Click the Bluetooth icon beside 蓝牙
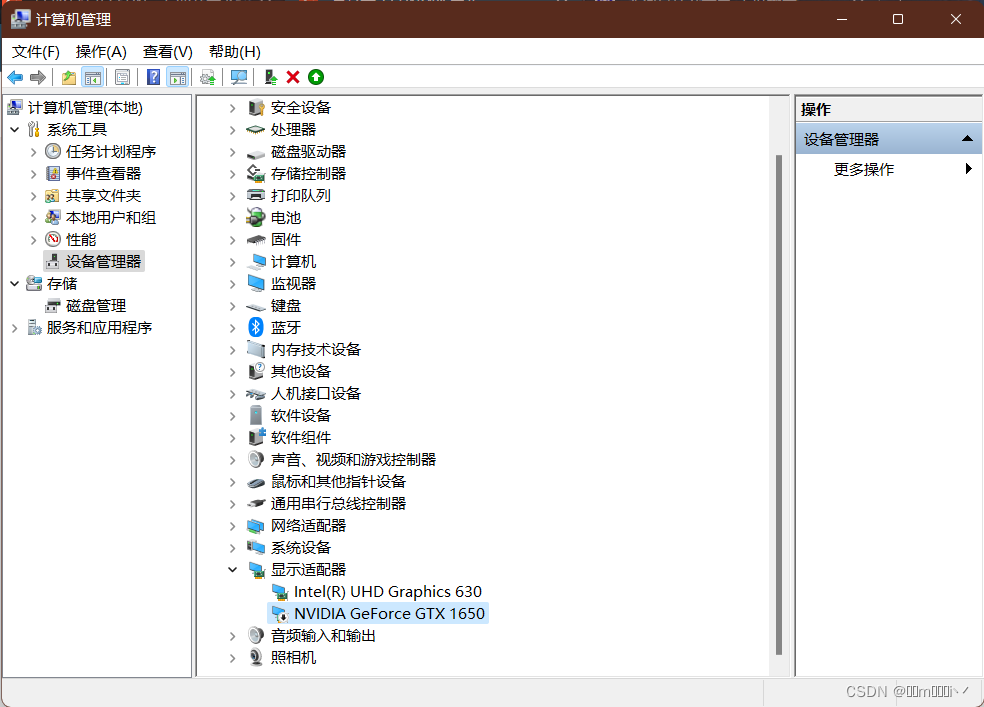984x707 pixels. pyautogui.click(x=255, y=327)
